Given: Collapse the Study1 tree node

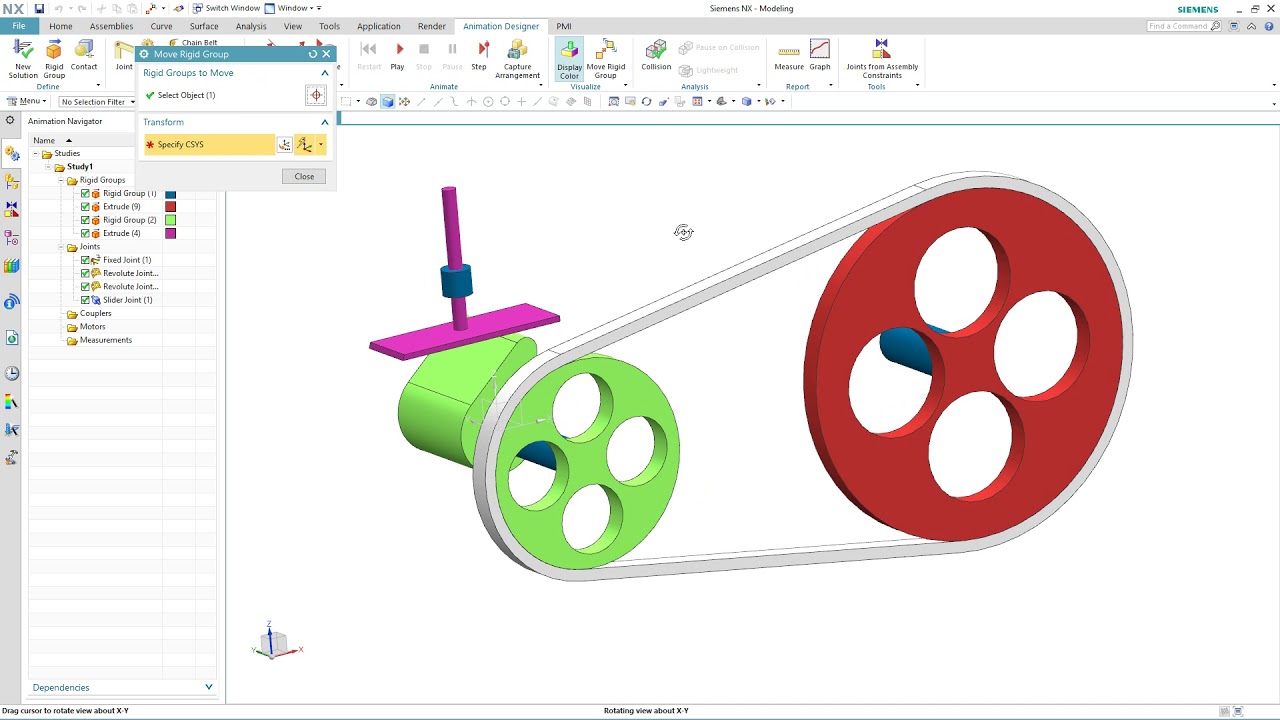Looking at the screenshot, I should 49,167.
